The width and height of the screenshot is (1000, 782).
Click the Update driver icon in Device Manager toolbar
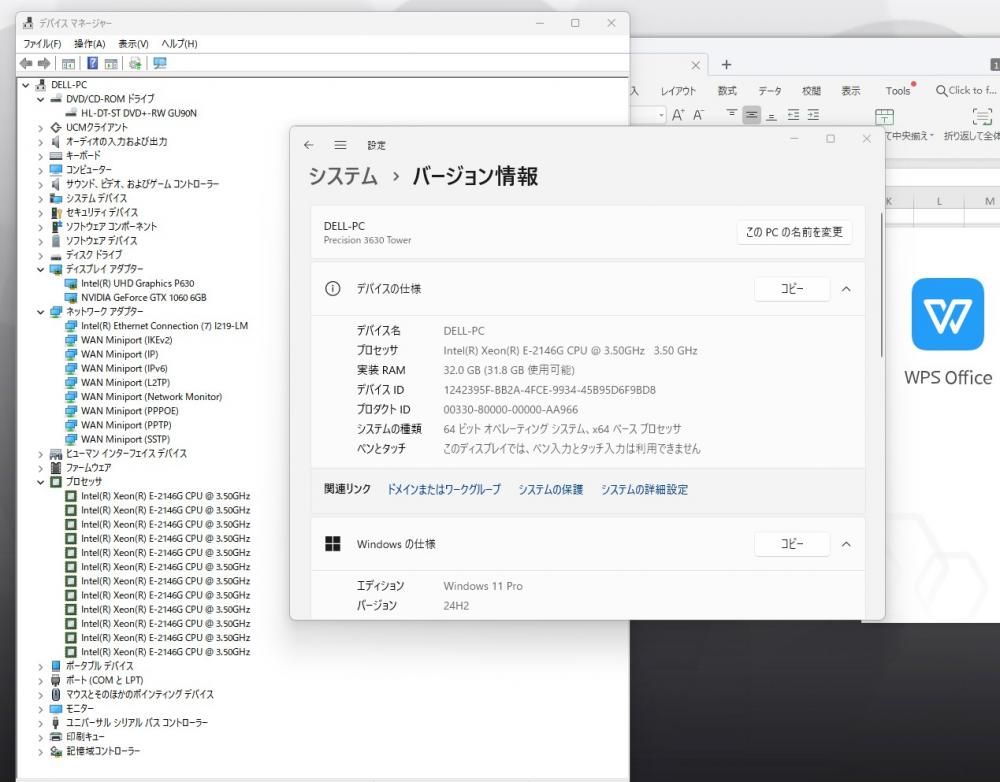[x=135, y=63]
